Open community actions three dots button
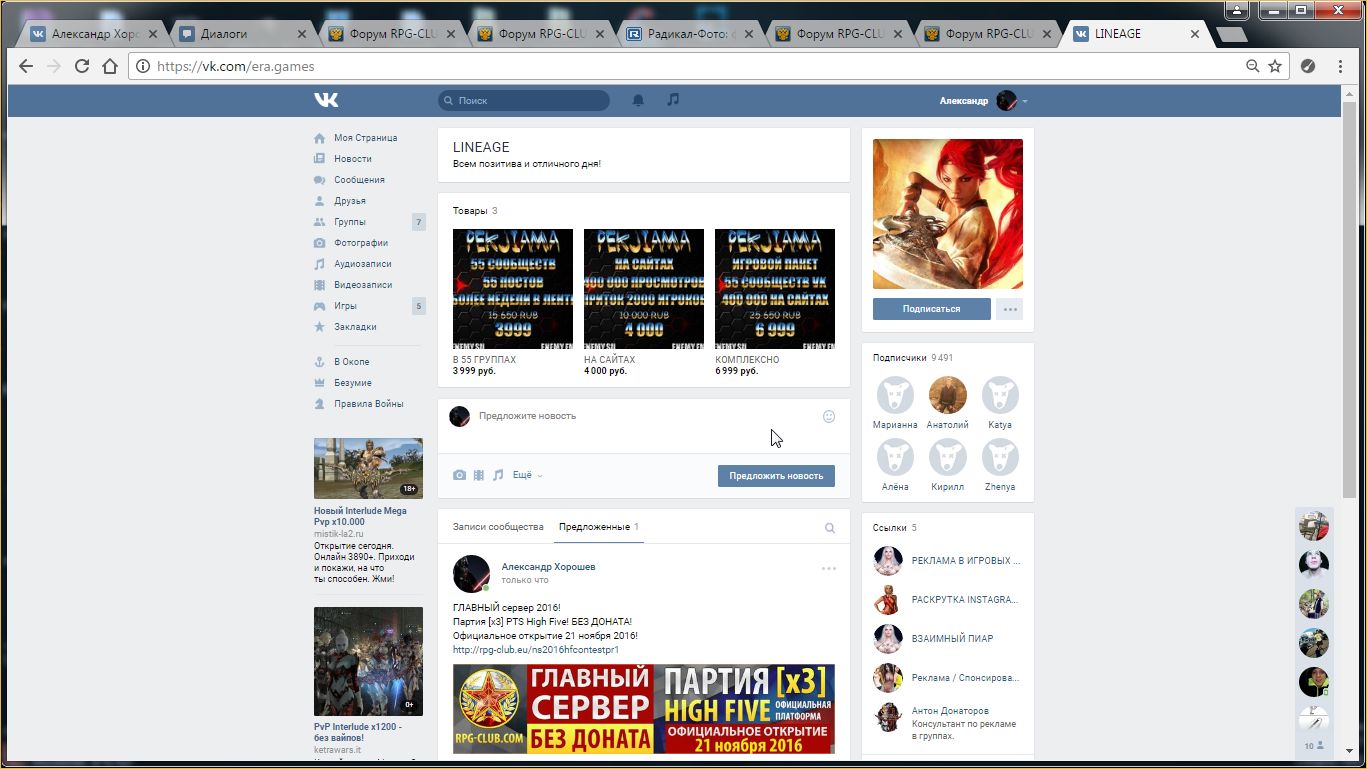 tap(1010, 309)
